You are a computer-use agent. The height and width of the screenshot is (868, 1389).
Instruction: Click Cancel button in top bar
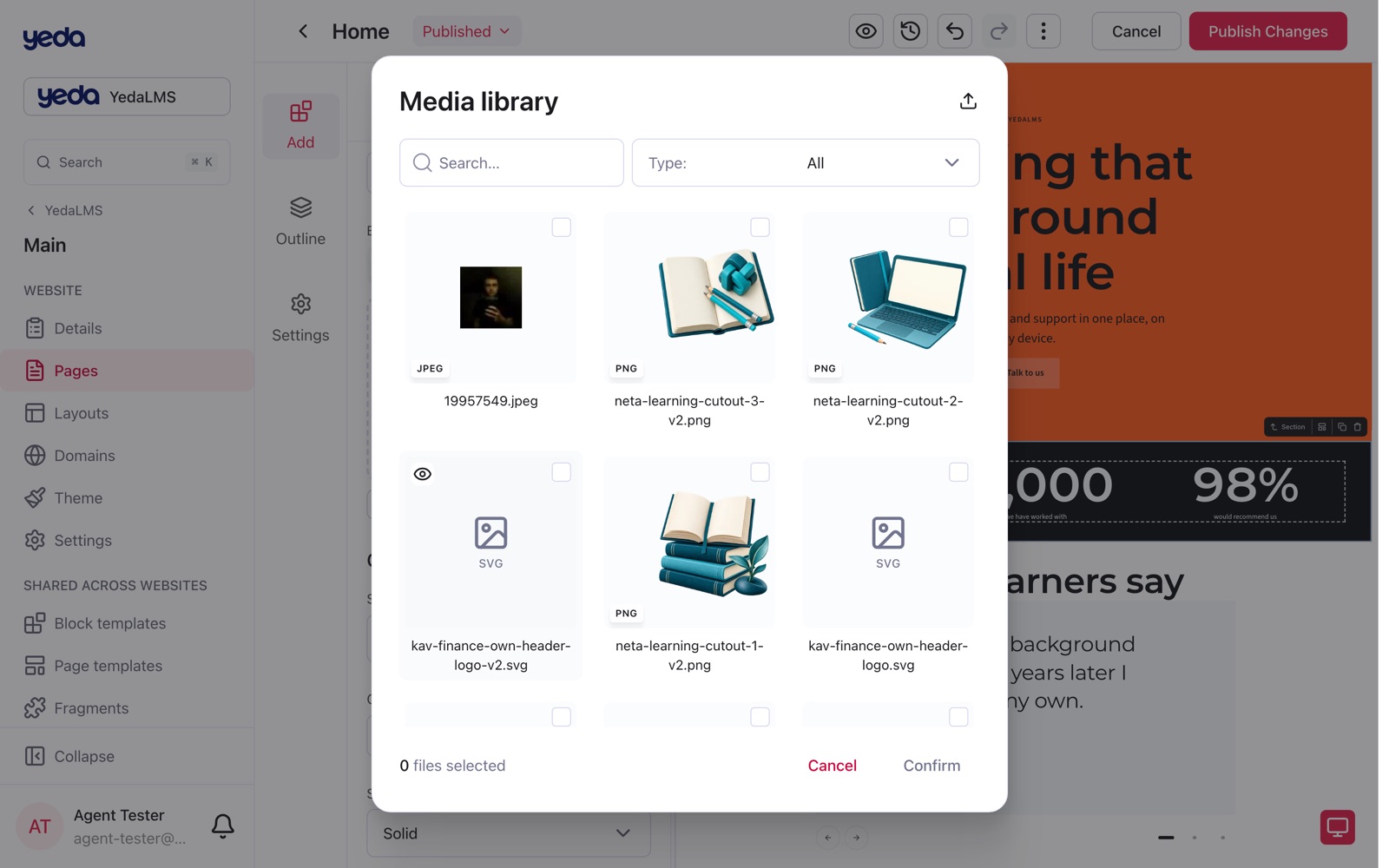pos(1136,31)
